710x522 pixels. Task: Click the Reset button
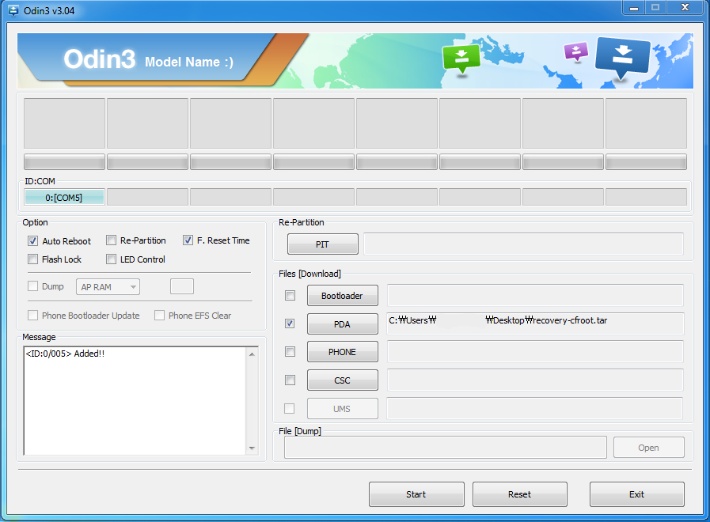pos(520,494)
